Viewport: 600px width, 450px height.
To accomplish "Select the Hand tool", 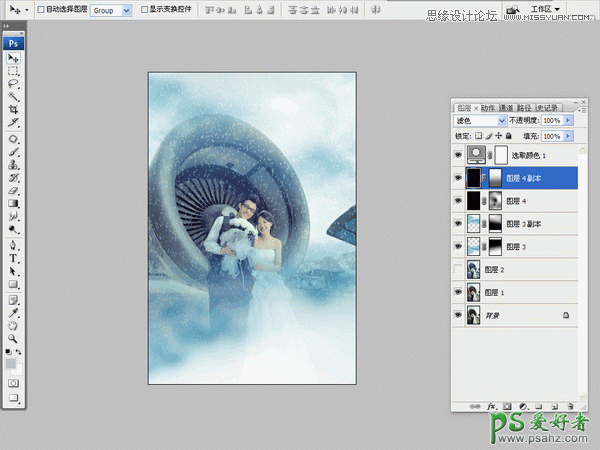I will 14,325.
